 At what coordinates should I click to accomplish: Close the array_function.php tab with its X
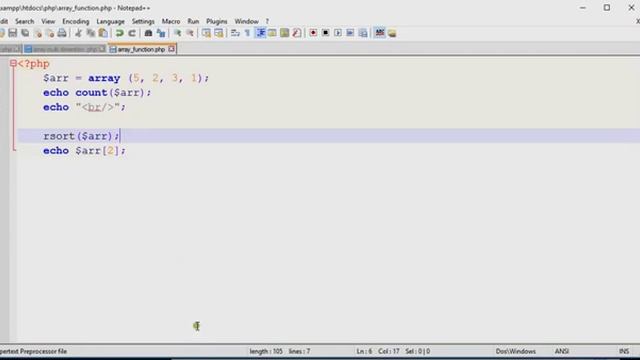(x=171, y=49)
